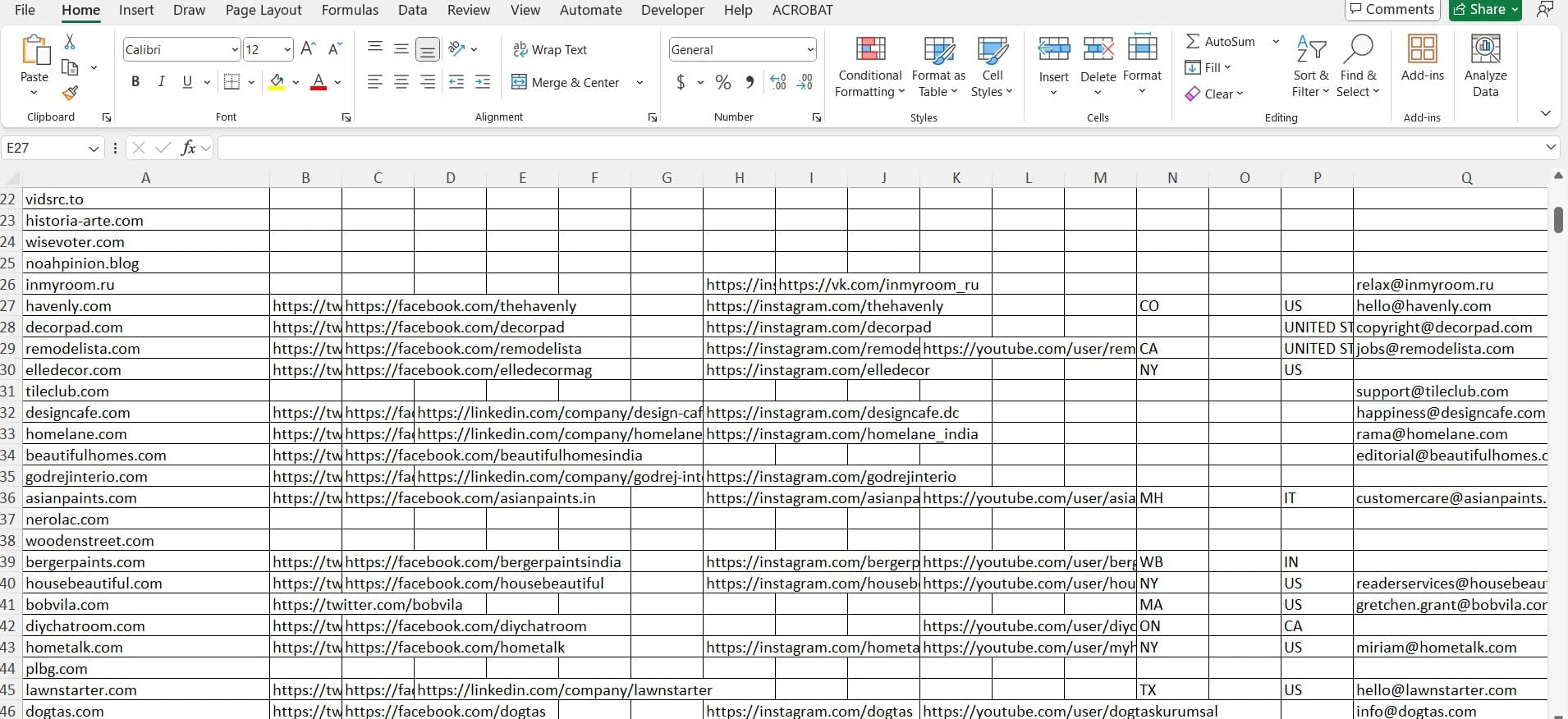This screenshot has height=719, width=1568.
Task: Apply Percent Style format
Action: click(x=723, y=82)
